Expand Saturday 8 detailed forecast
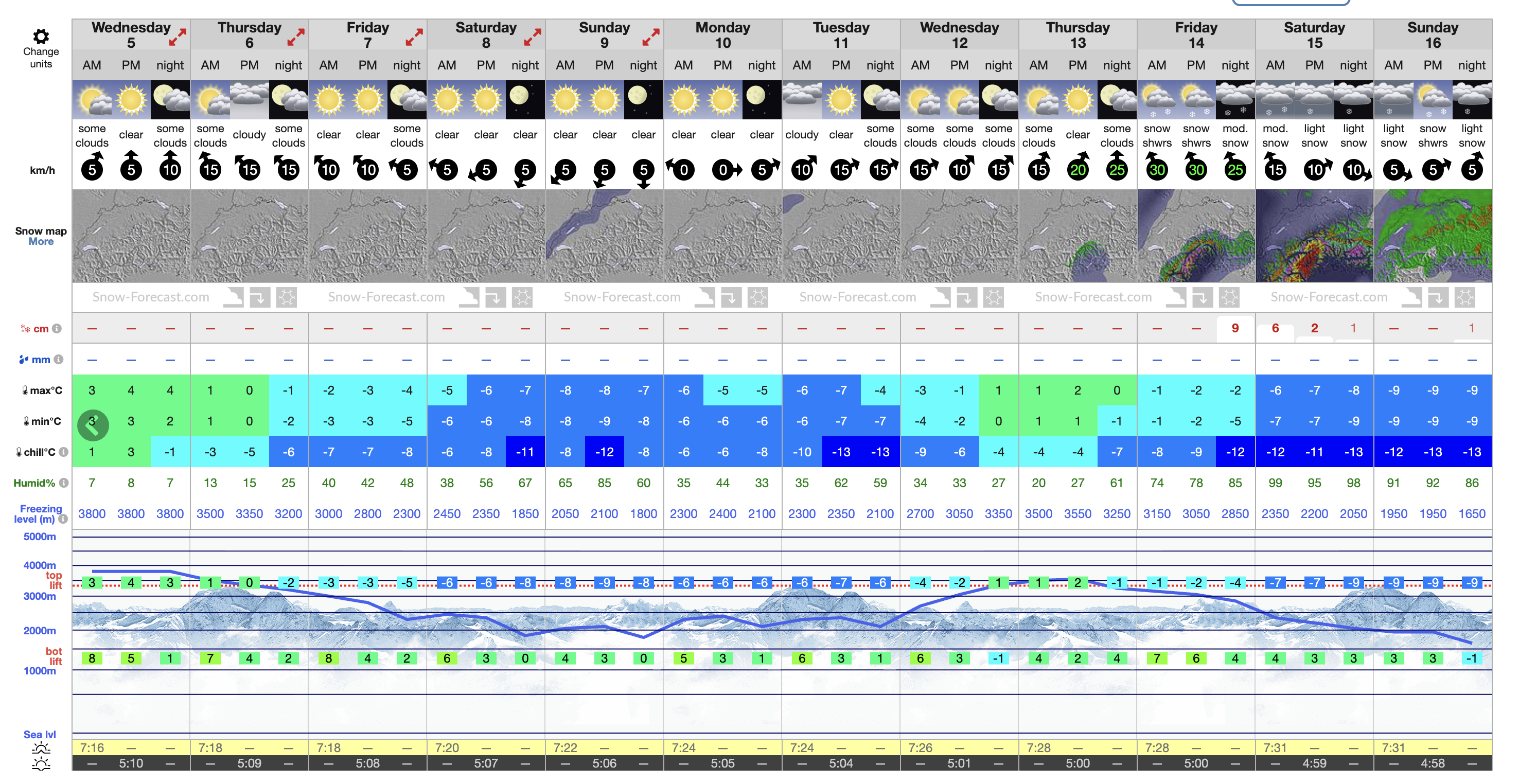 pos(533,37)
